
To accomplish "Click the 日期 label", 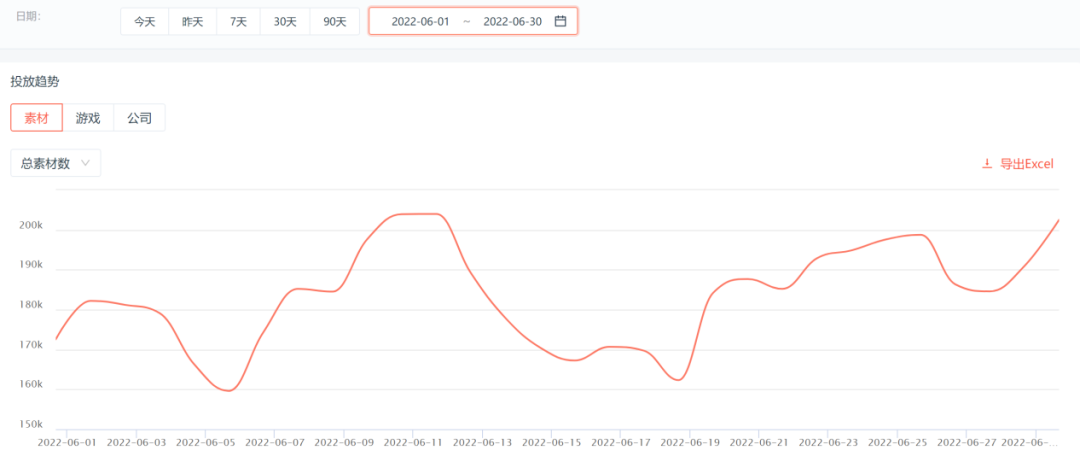I will tap(28, 16).
